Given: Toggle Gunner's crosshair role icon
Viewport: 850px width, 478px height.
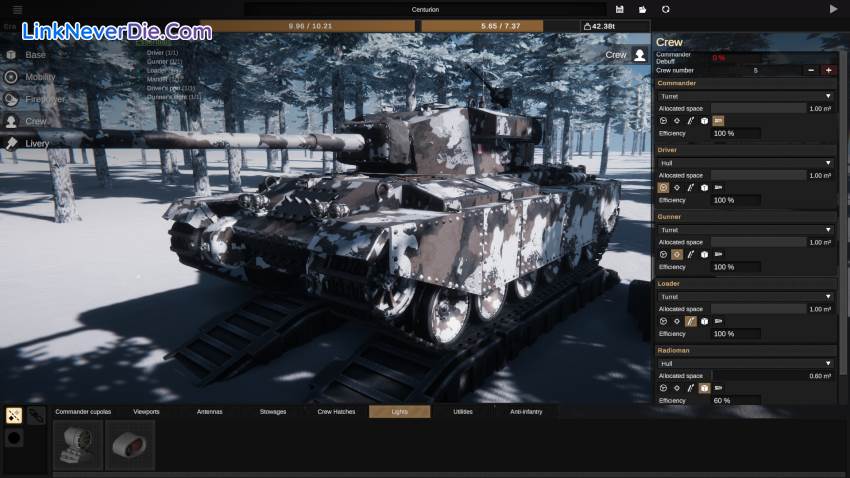Looking at the screenshot, I should [x=677, y=254].
